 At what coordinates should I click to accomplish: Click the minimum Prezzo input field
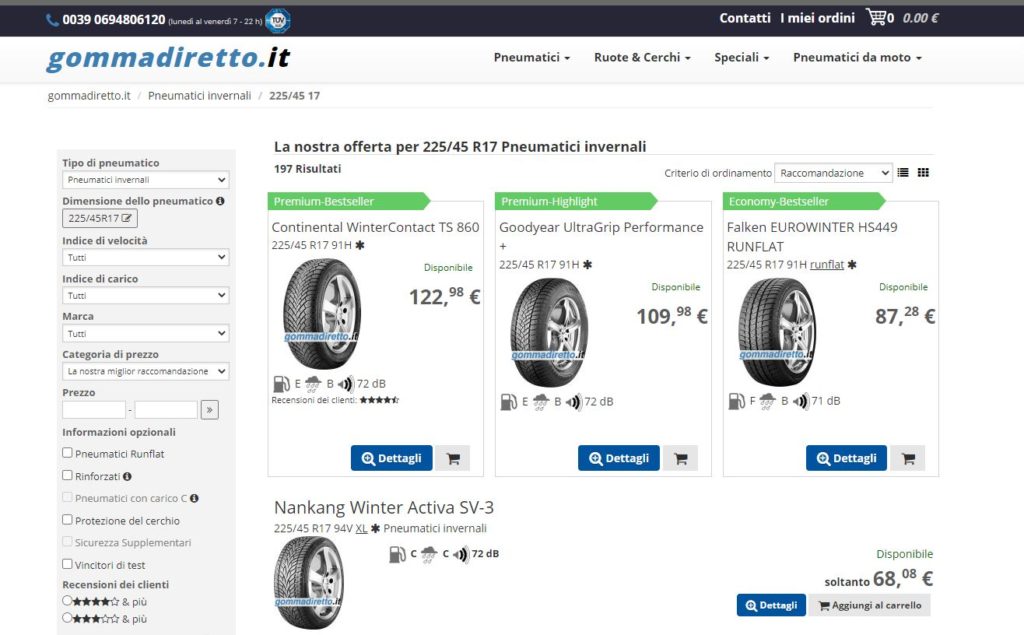point(94,409)
